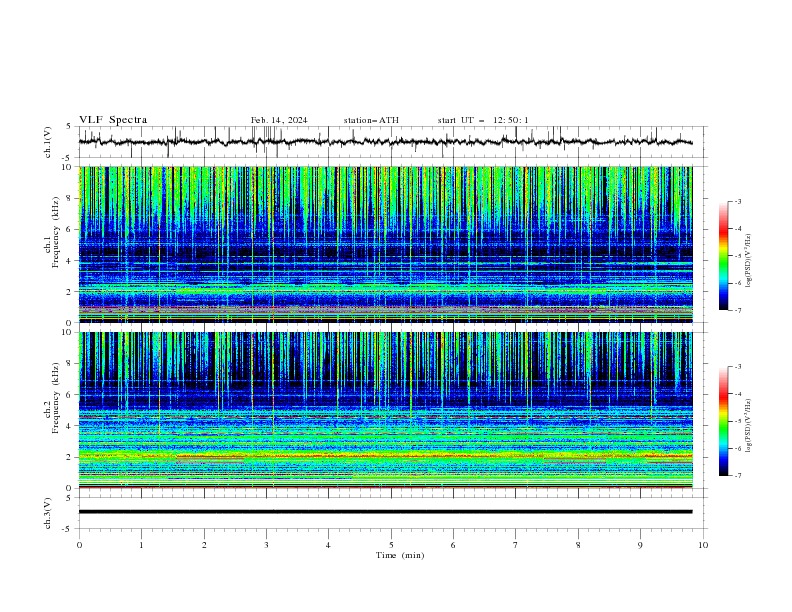Click the ch.1 color scale bar

[724, 256]
